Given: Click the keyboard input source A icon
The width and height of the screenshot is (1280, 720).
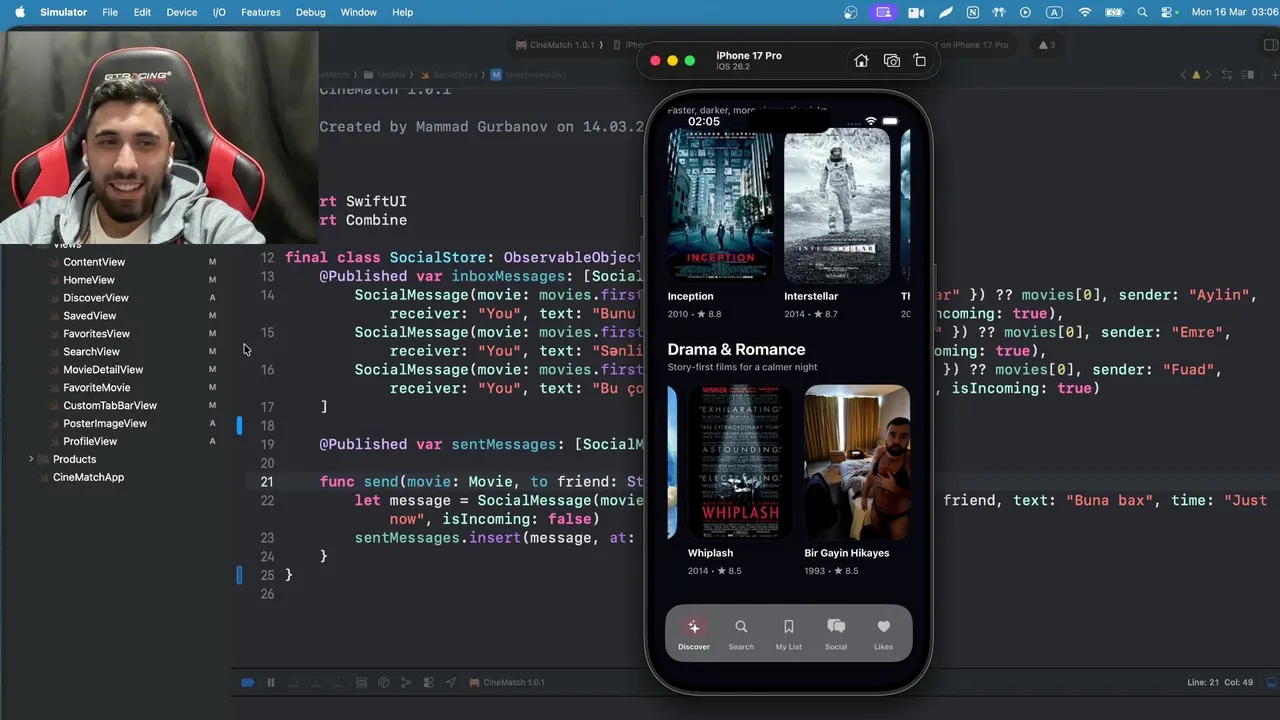Looking at the screenshot, I should point(1054,12).
